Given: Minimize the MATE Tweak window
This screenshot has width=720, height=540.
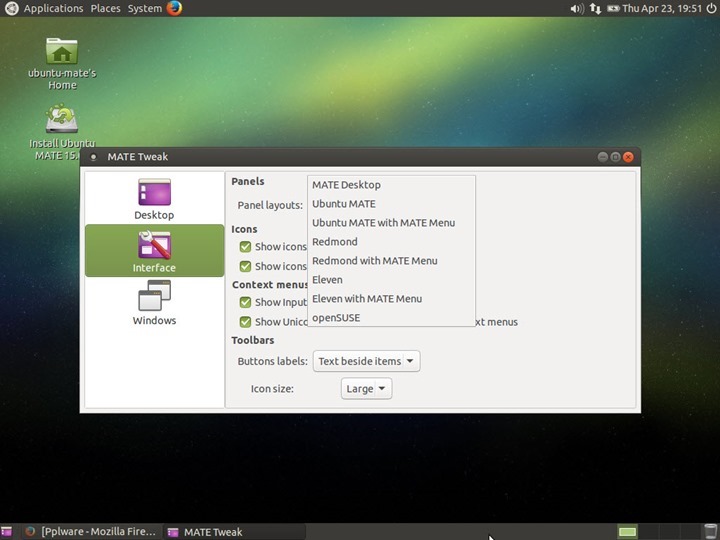Looking at the screenshot, I should coord(603,157).
